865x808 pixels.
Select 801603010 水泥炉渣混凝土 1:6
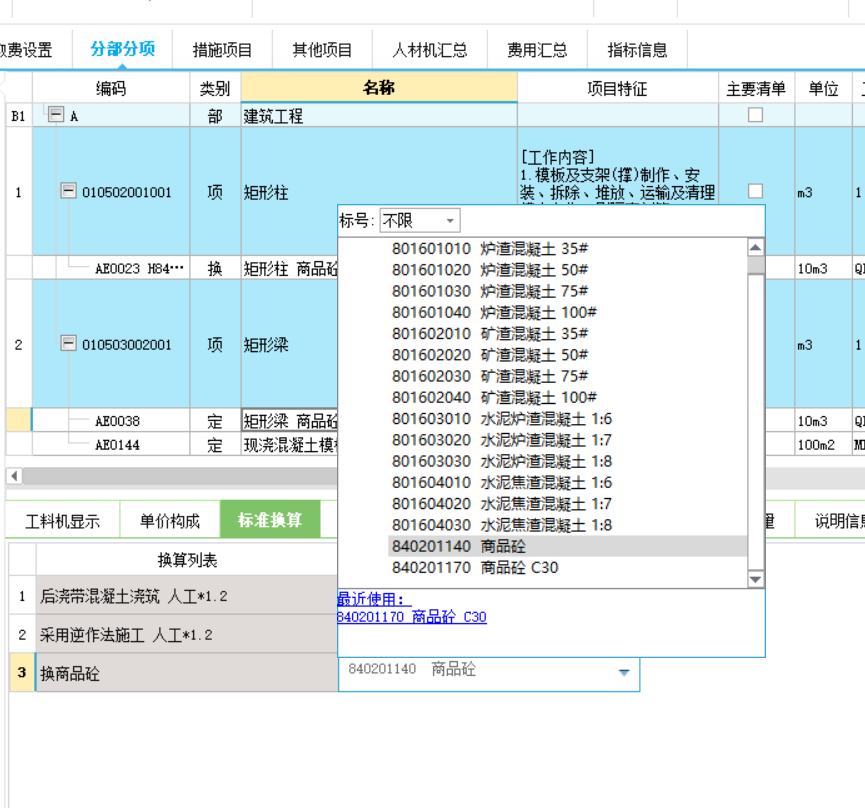567,419
